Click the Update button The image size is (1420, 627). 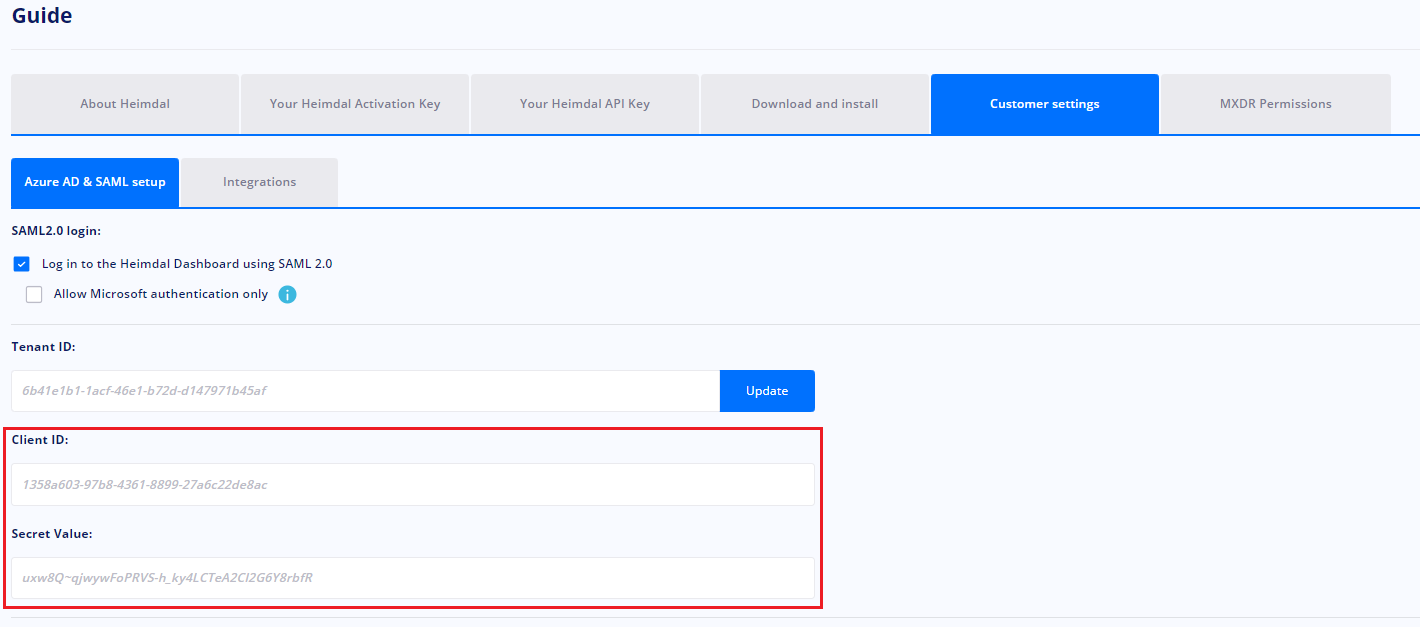(x=767, y=391)
